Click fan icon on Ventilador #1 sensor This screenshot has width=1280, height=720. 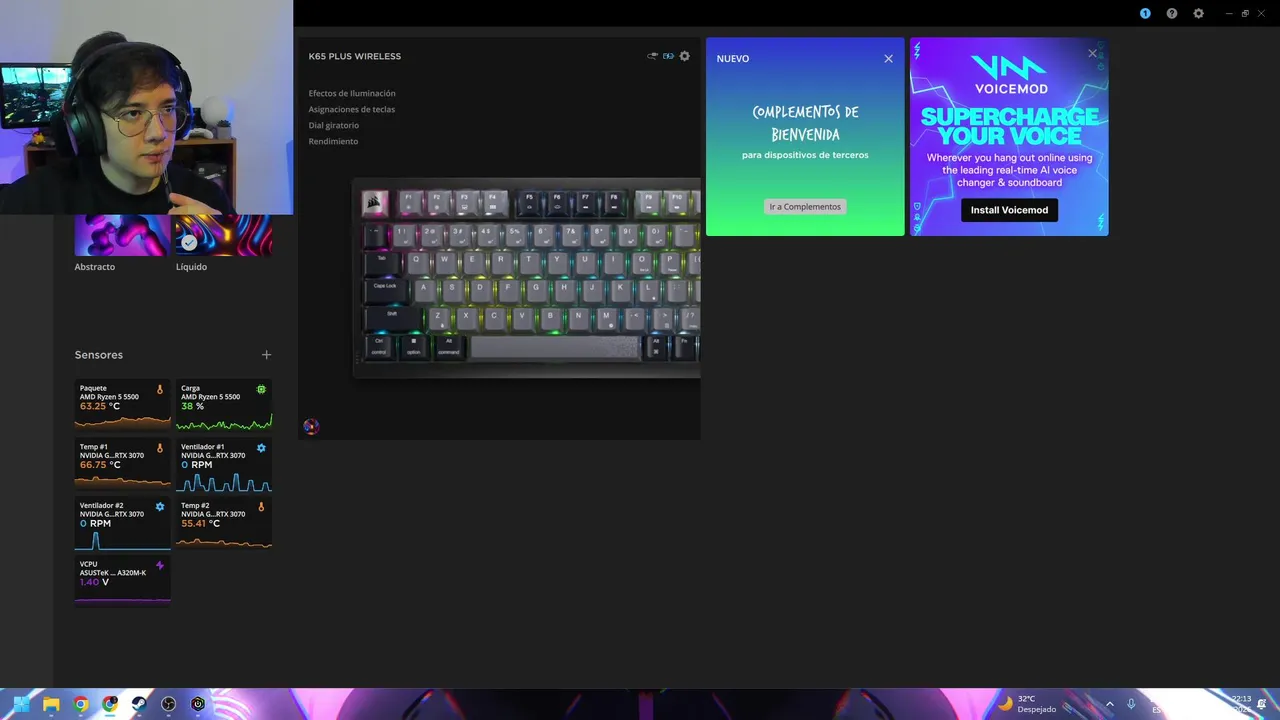pyautogui.click(x=261, y=448)
